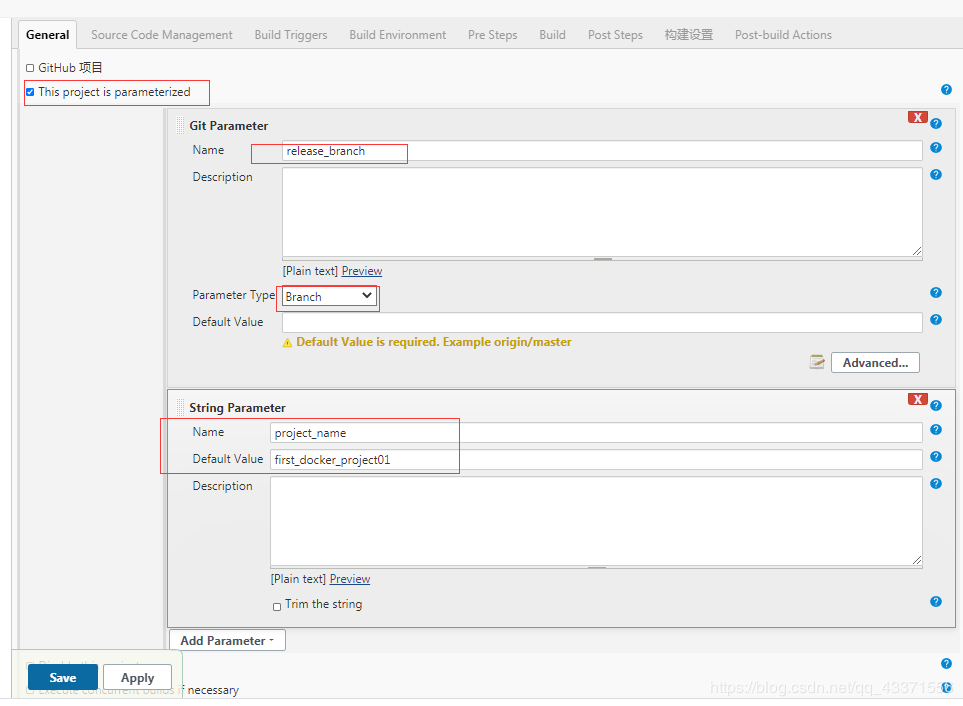
Task: Toggle the GitHub 项目 checkbox
Action: [30, 68]
